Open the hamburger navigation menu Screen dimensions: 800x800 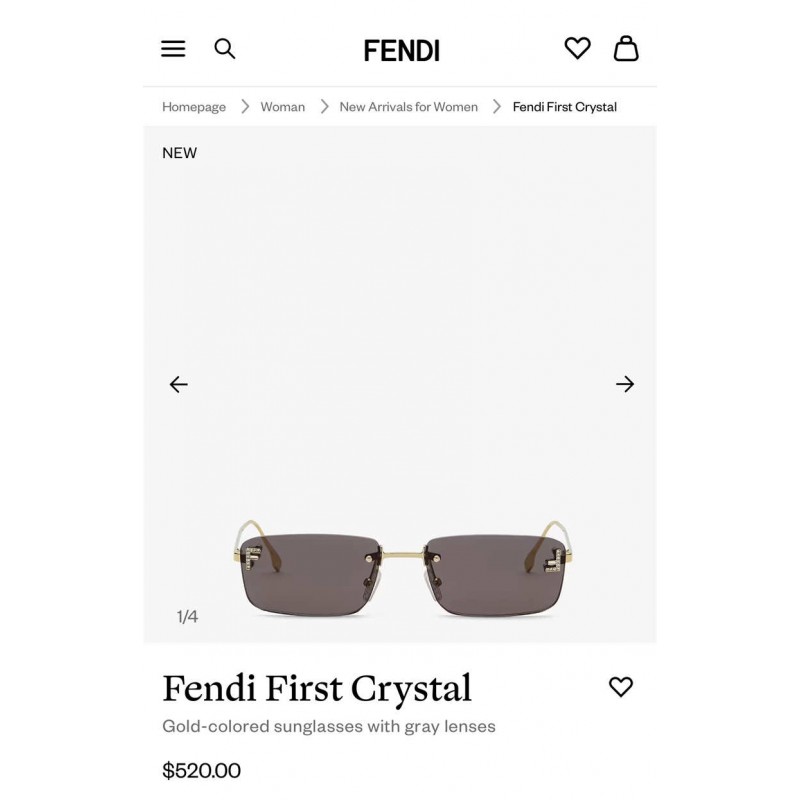173,49
